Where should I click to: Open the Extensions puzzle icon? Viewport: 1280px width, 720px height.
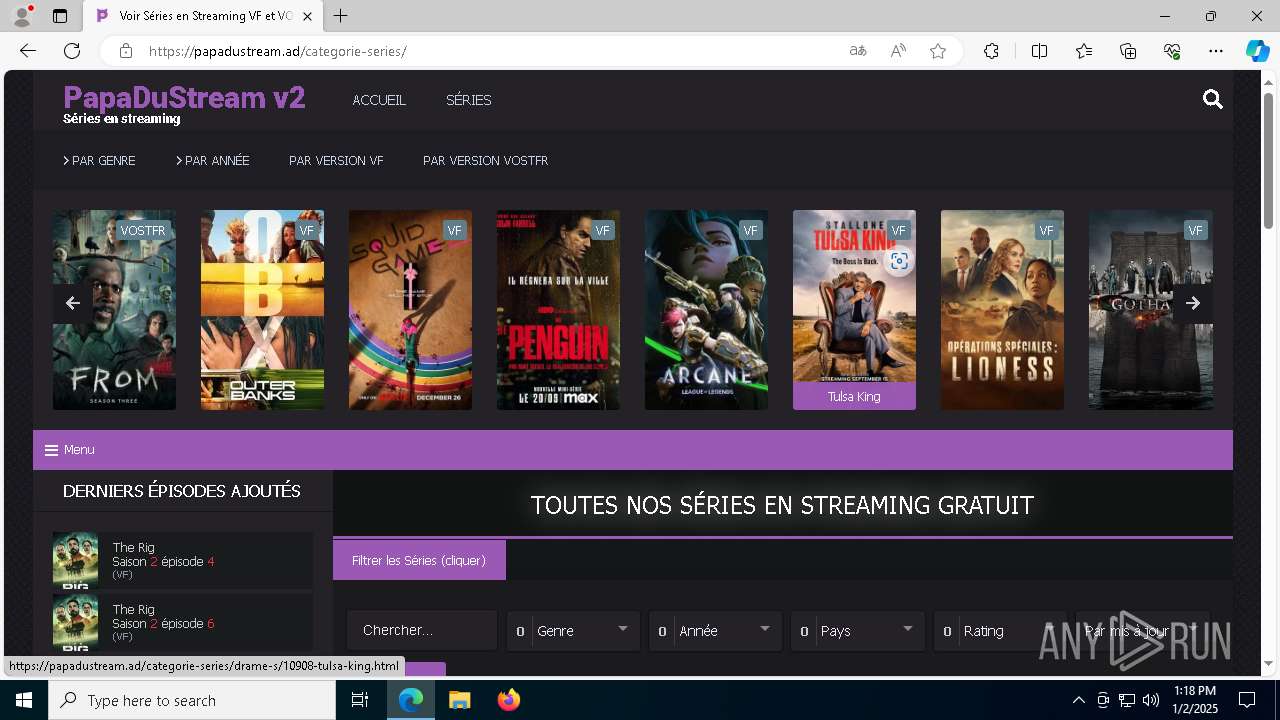pyautogui.click(x=991, y=51)
